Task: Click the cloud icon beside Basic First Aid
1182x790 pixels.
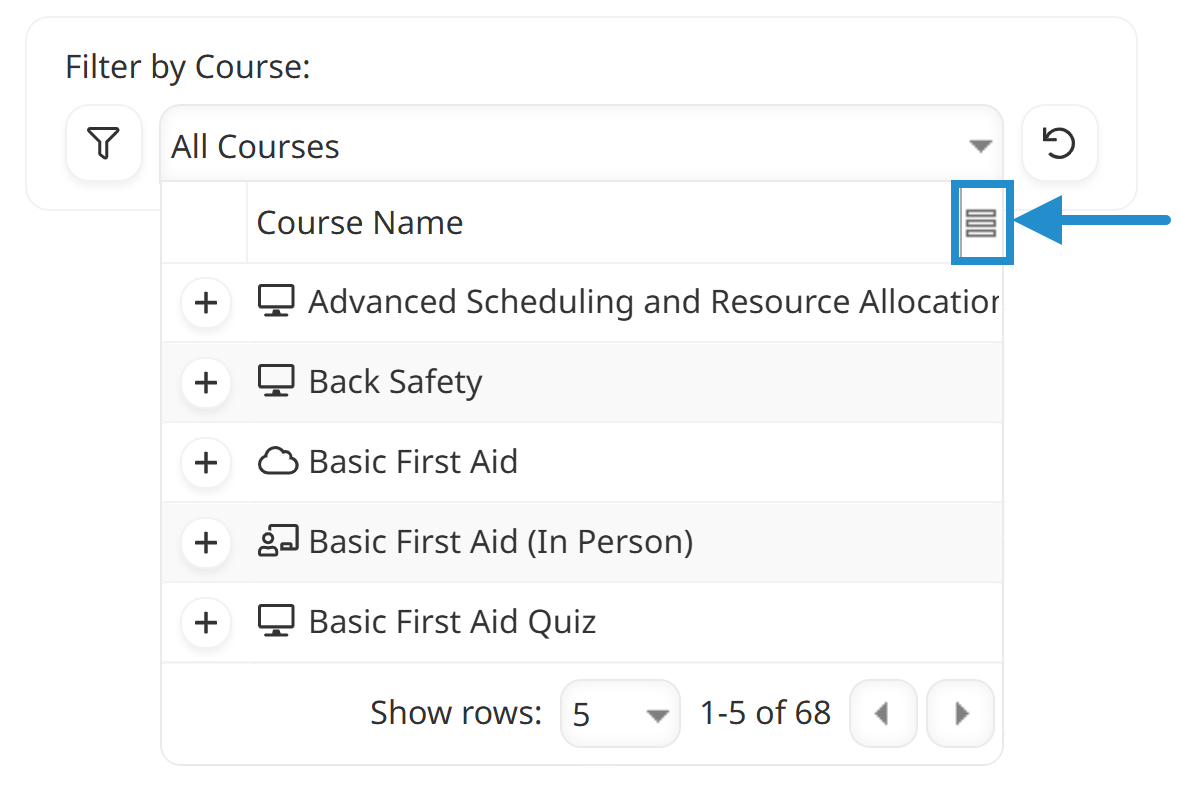Action: pos(278,461)
